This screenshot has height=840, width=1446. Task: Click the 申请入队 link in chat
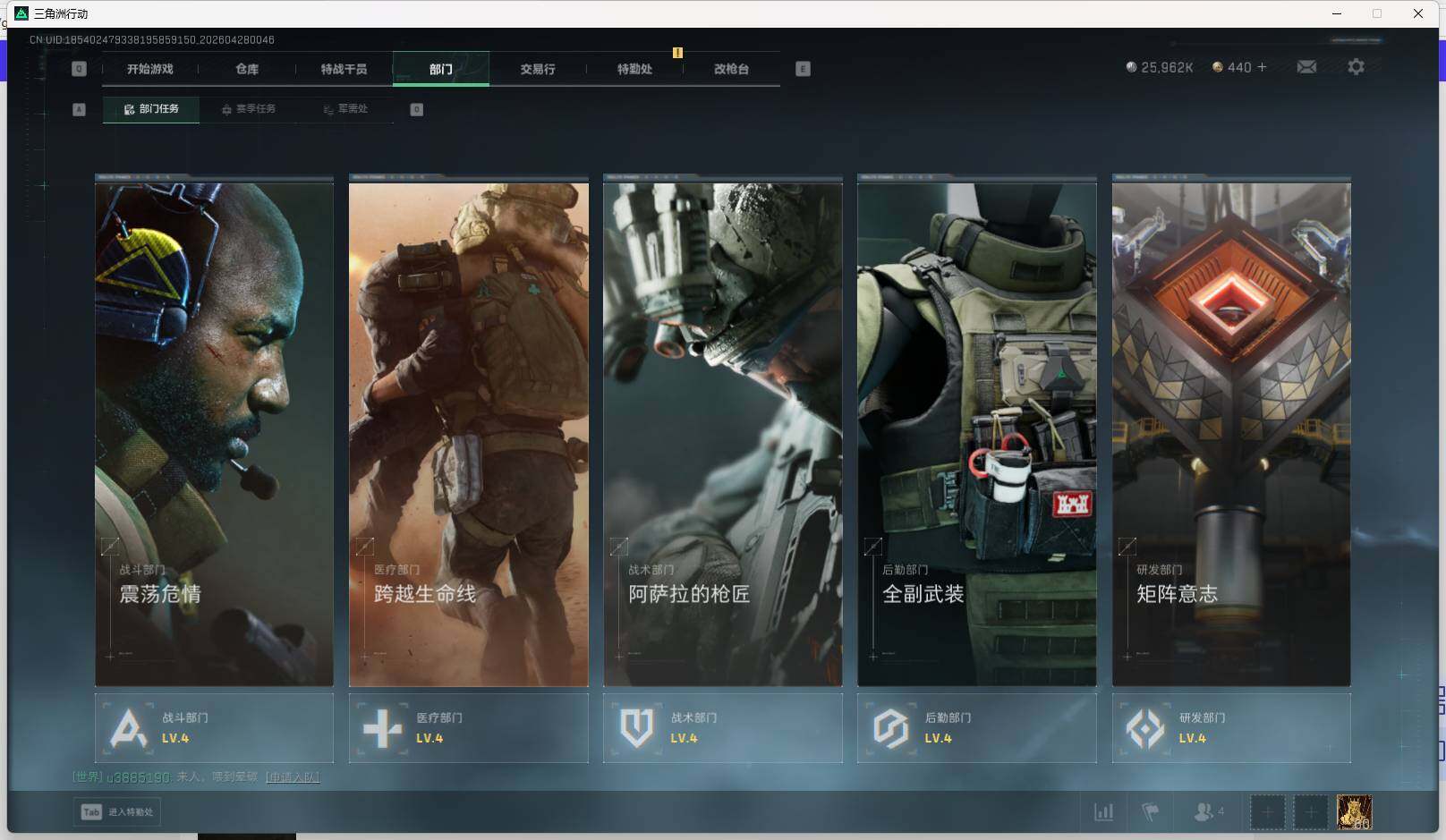[x=293, y=777]
